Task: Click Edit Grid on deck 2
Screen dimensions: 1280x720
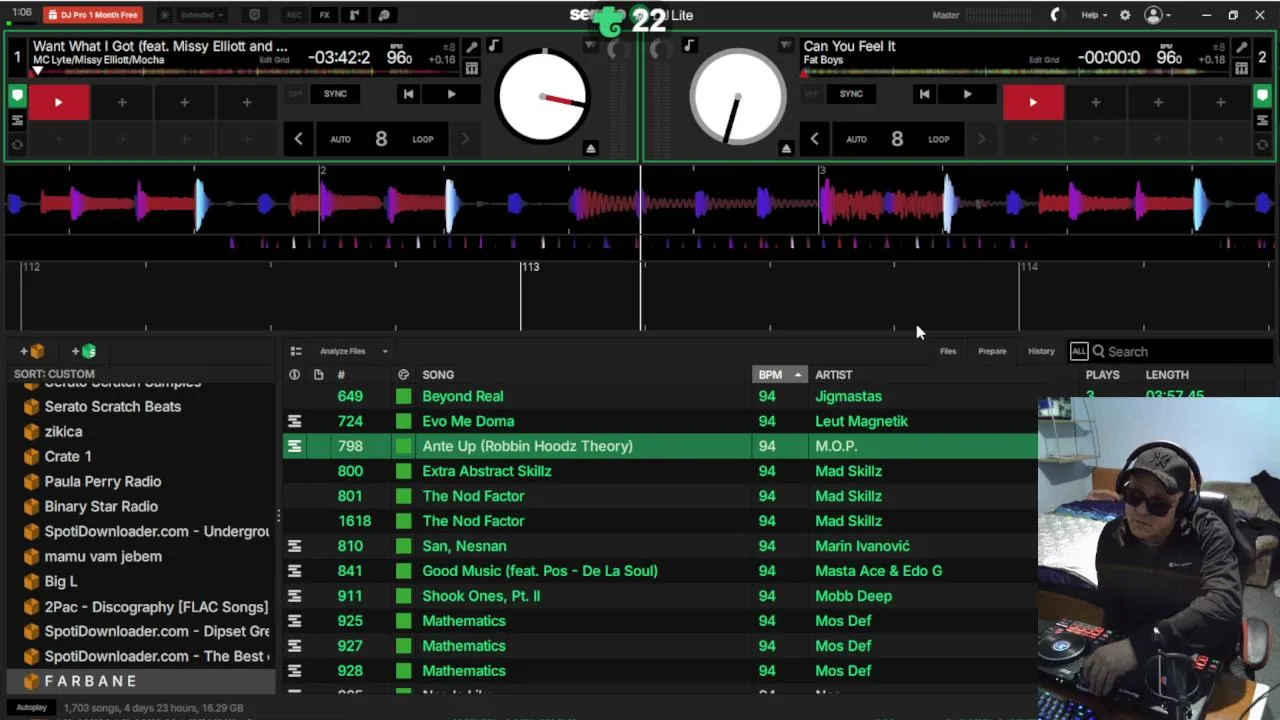Action: pos(1044,60)
